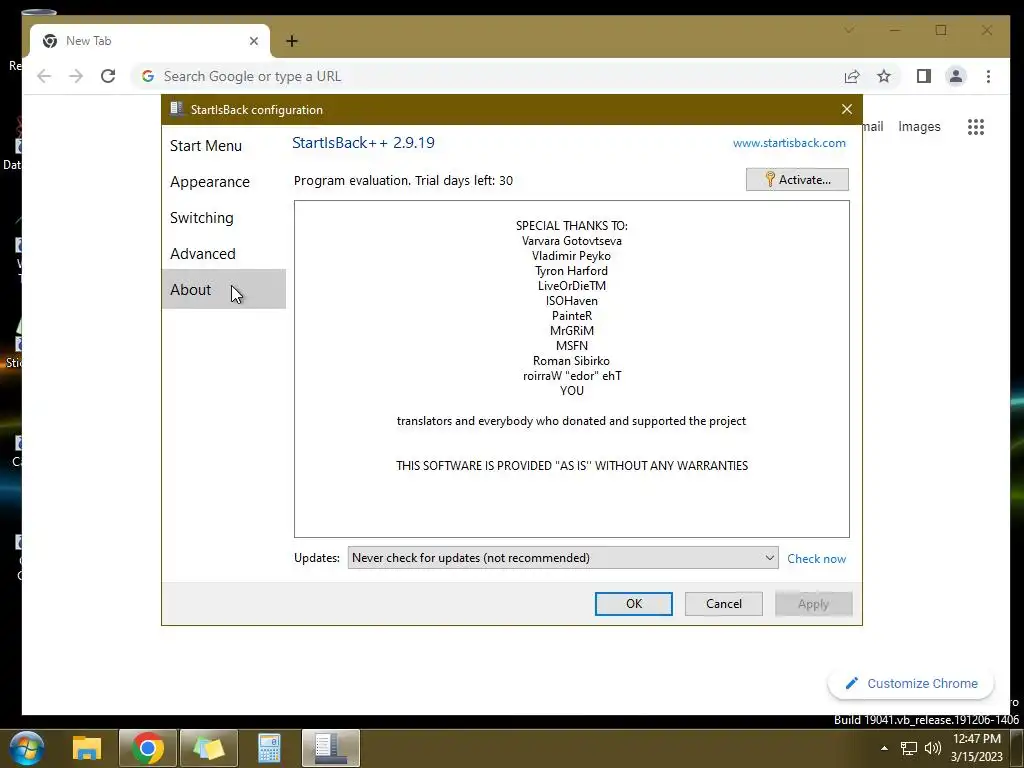Open the www.startisback.com link

coord(789,143)
